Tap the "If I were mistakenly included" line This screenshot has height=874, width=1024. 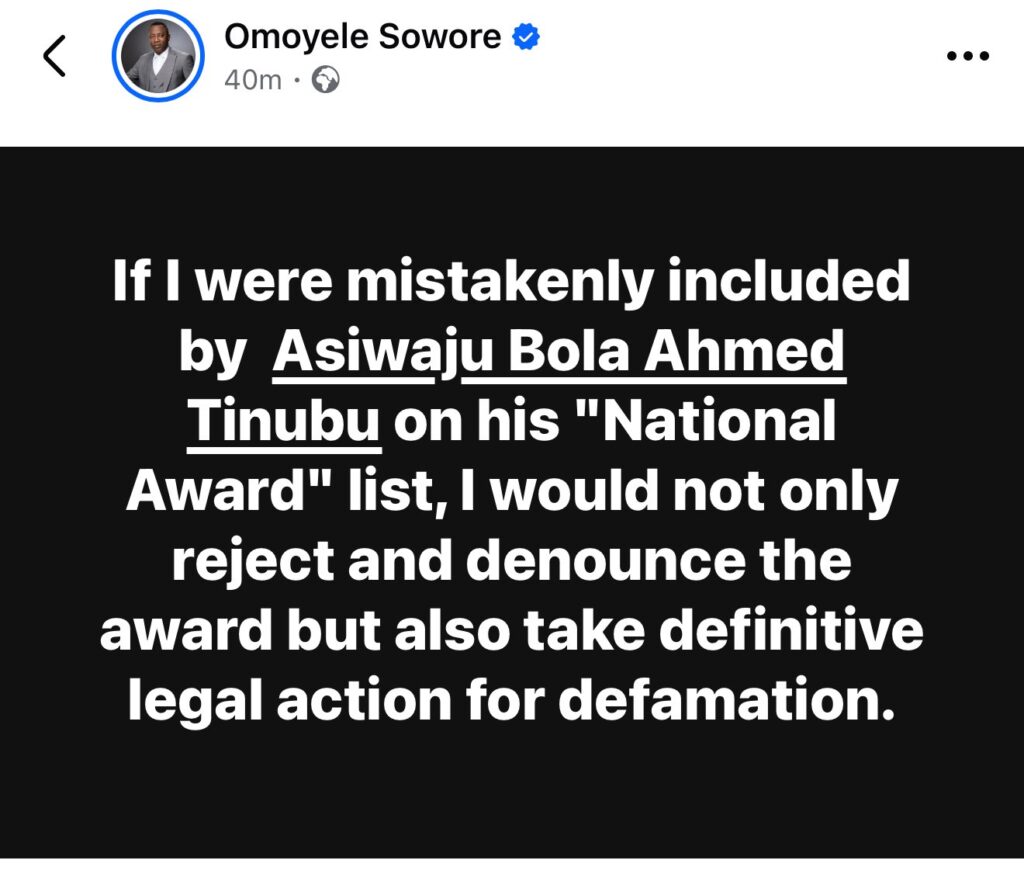point(511,282)
